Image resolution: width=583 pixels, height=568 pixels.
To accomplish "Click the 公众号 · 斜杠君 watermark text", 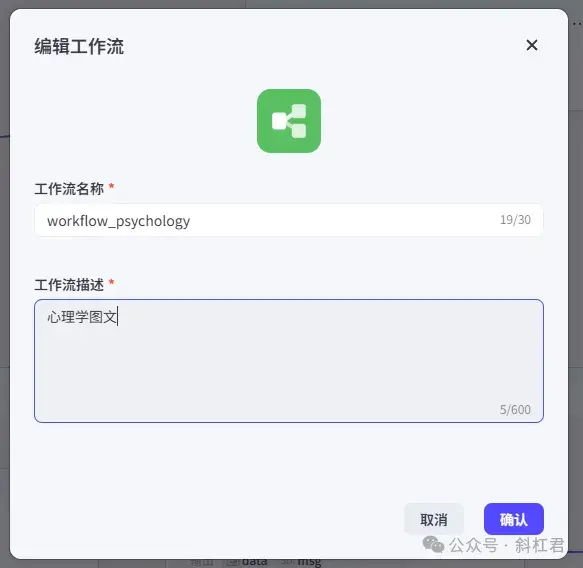I will (506, 545).
